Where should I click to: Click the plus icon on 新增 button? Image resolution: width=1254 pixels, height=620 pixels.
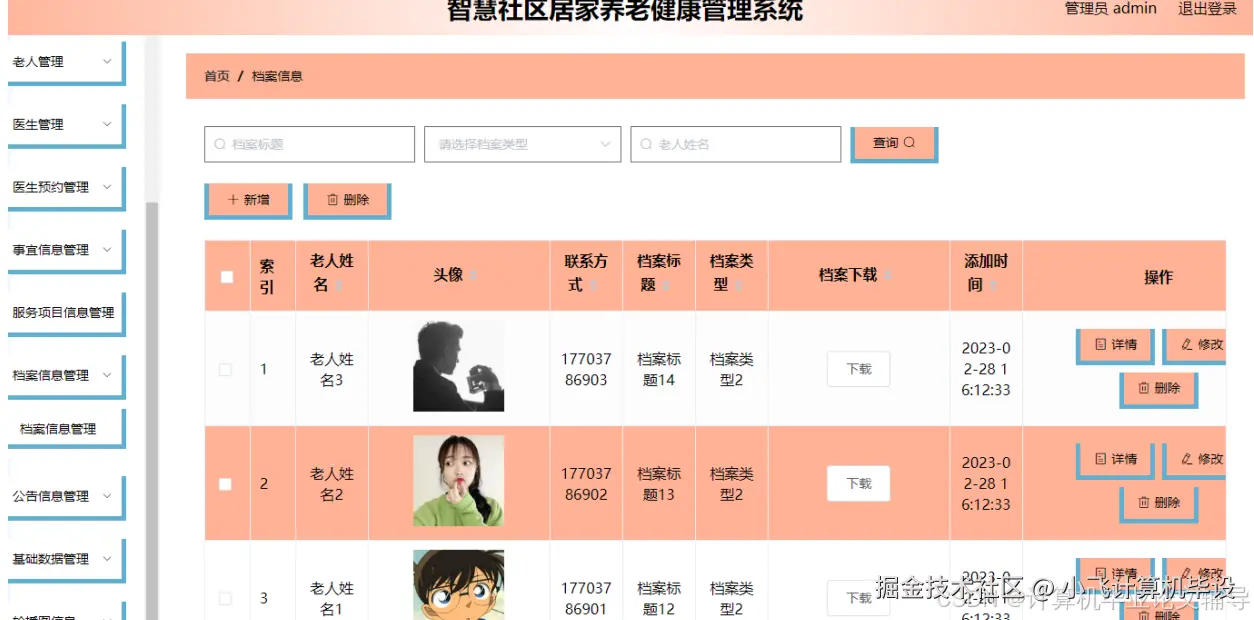tap(231, 200)
